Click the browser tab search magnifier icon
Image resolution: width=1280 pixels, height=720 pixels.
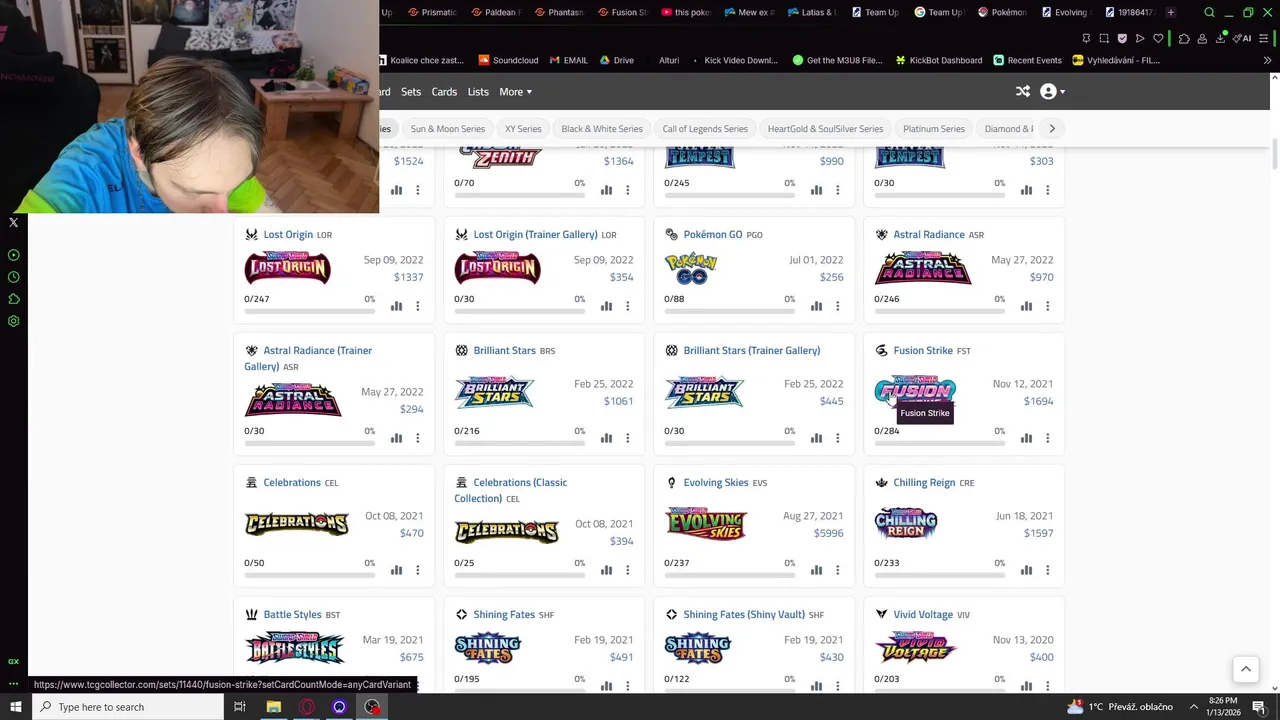tap(1210, 13)
